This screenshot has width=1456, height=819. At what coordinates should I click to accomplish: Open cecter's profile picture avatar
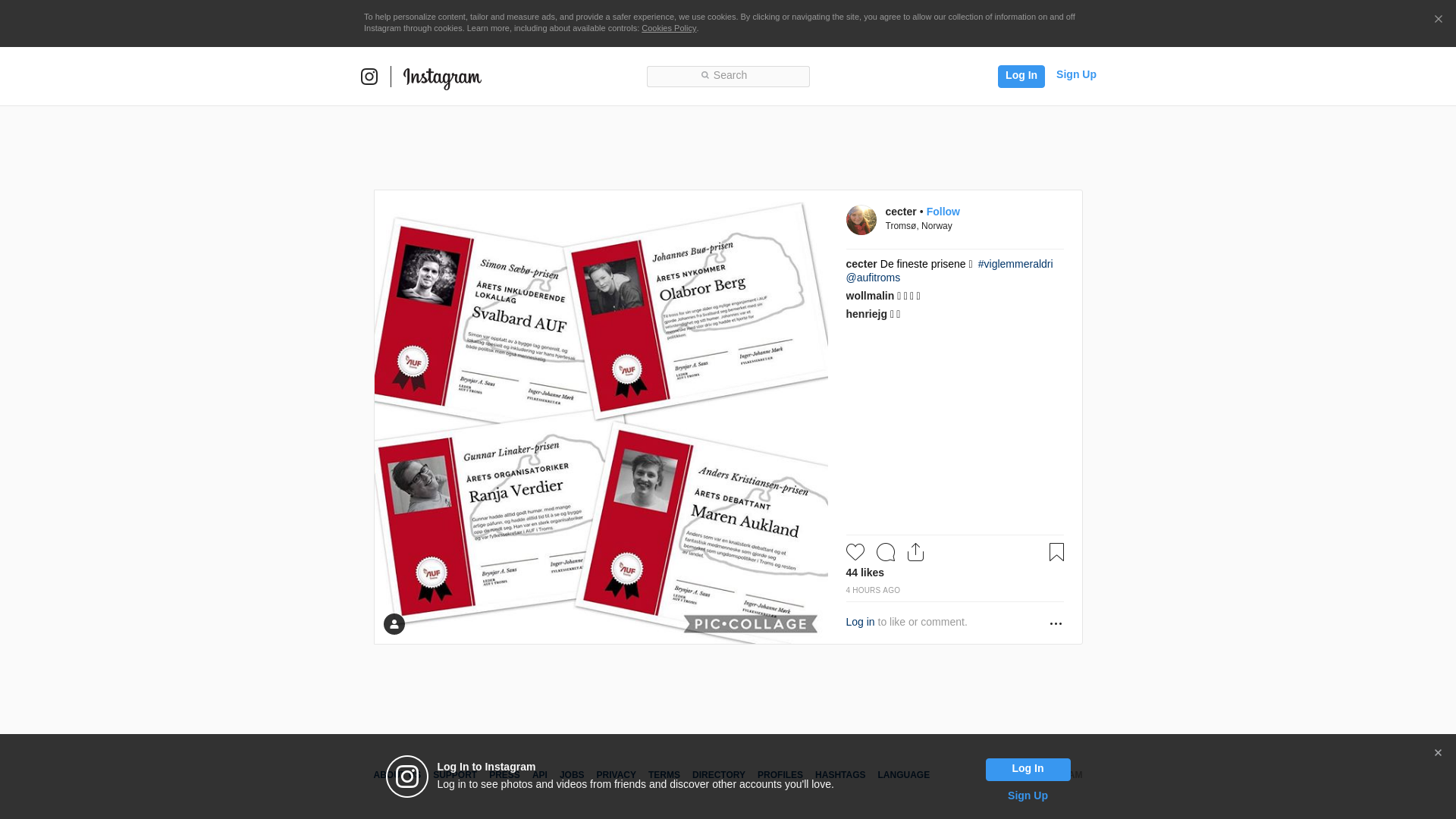tap(861, 220)
